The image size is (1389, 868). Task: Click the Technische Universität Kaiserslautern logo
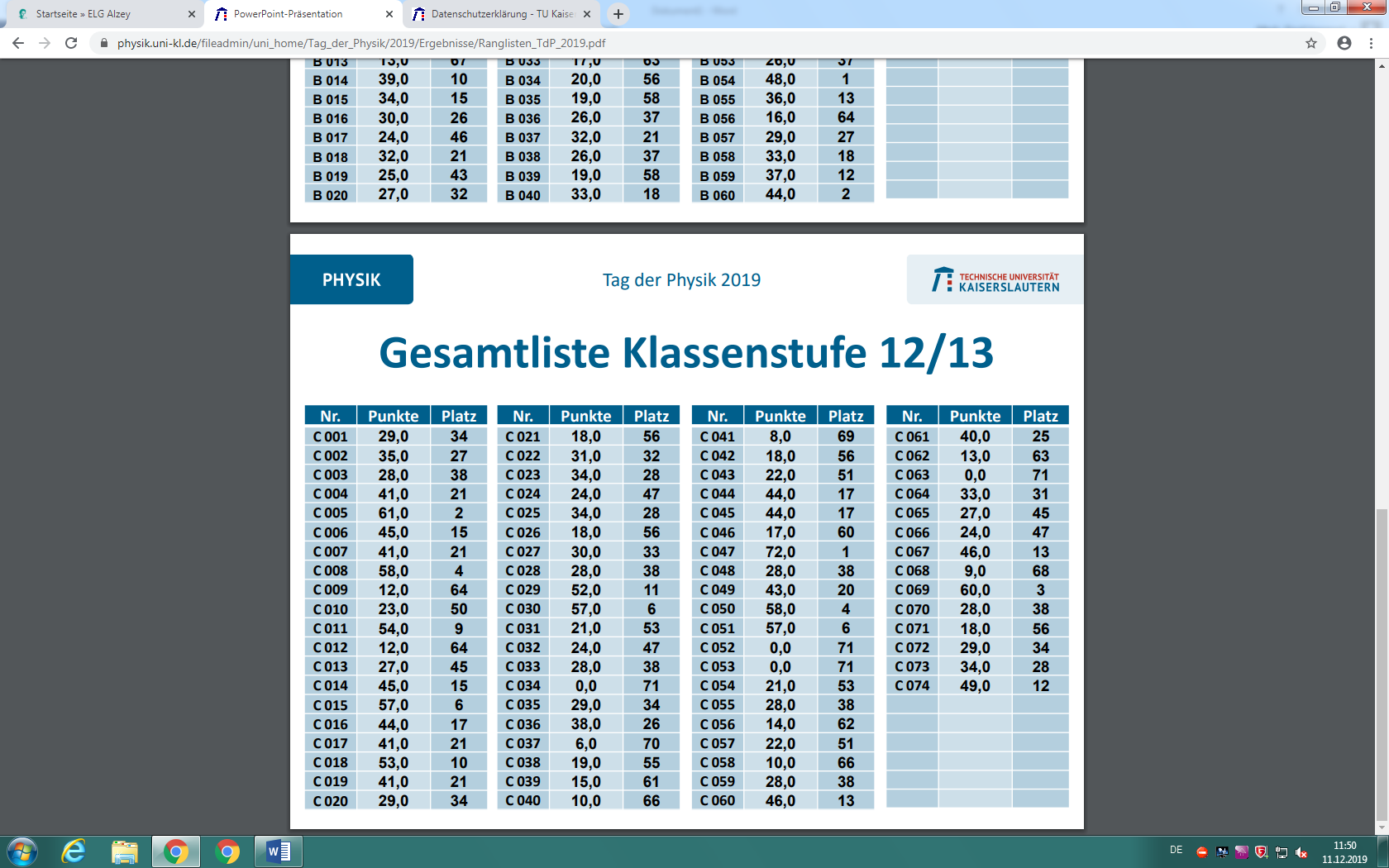click(995, 280)
